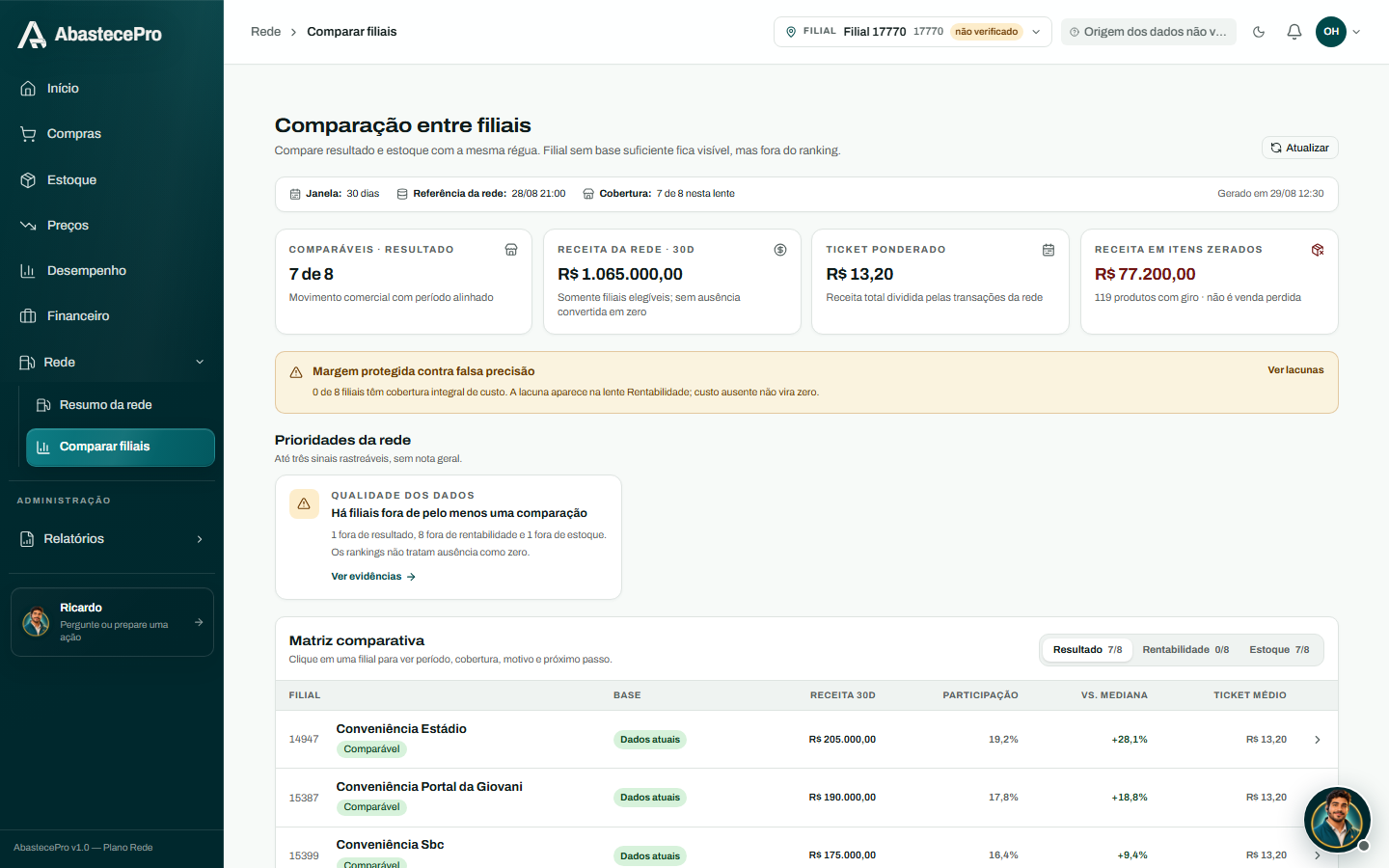Image resolution: width=1389 pixels, height=868 pixels.
Task: Open the Ver lacunas link
Action: [1295, 370]
